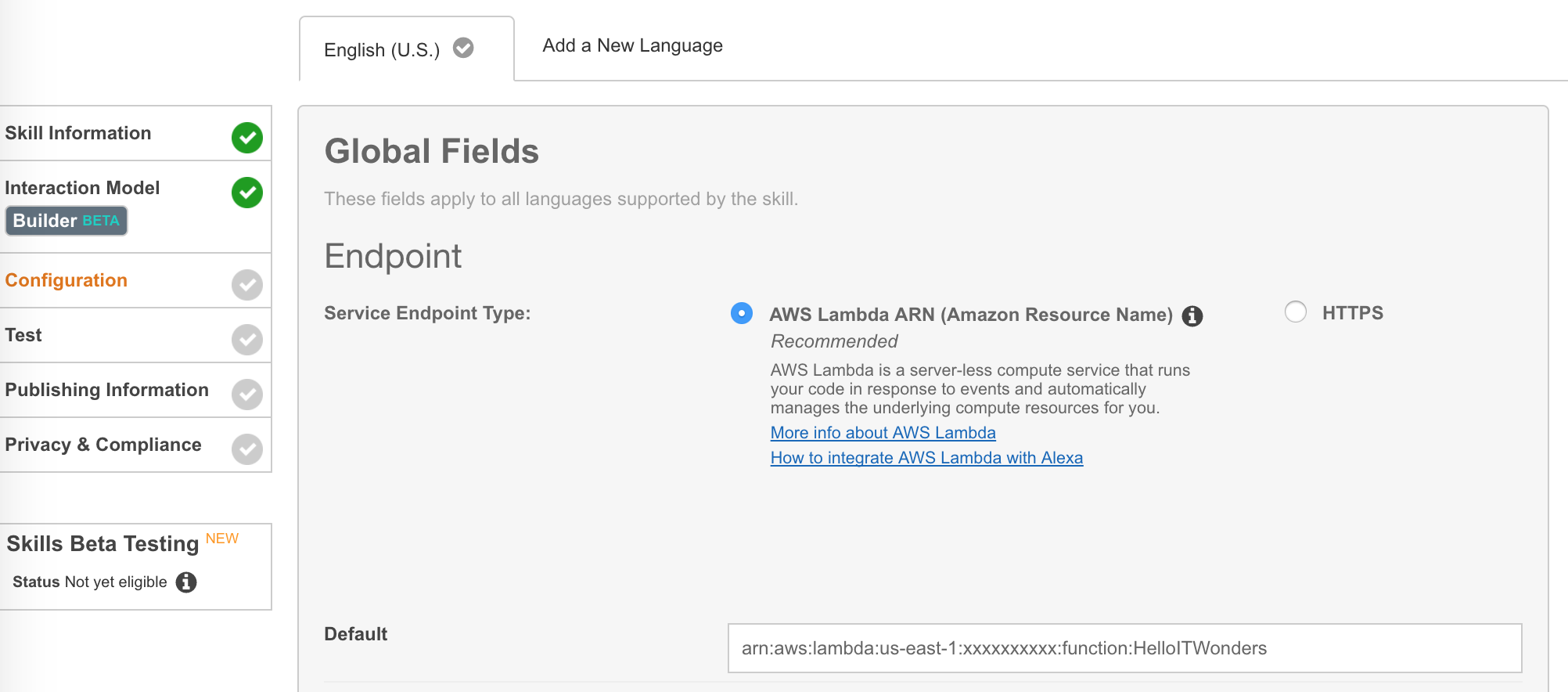The image size is (1568, 692).
Task: Click the gray checkmark next to Publishing Information
Action: (247, 395)
